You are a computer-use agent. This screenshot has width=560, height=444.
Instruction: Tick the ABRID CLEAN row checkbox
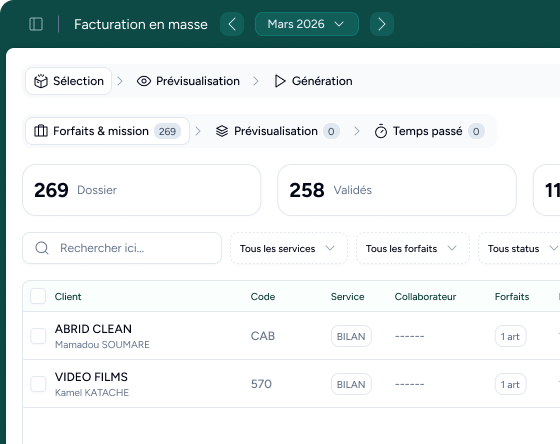38,336
